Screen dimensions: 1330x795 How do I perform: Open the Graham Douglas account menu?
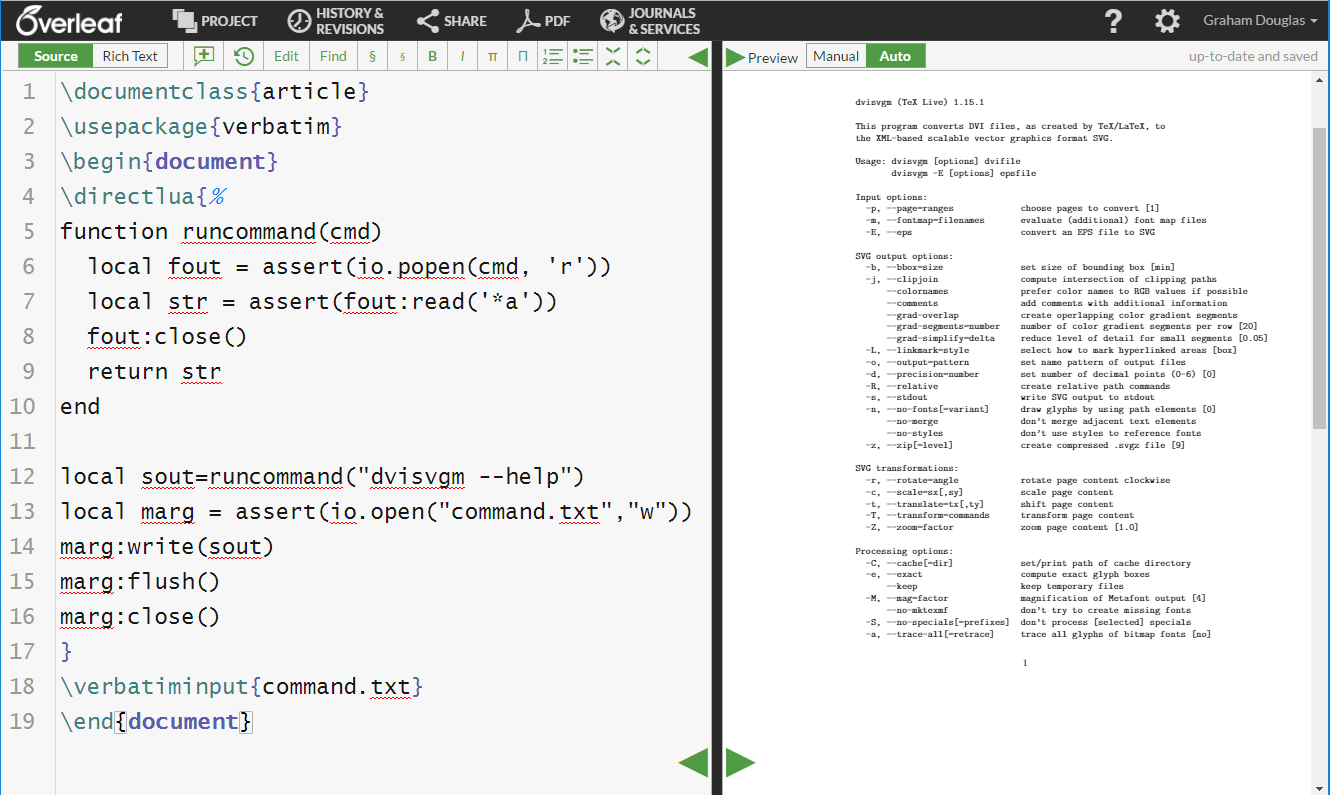click(x=1258, y=20)
